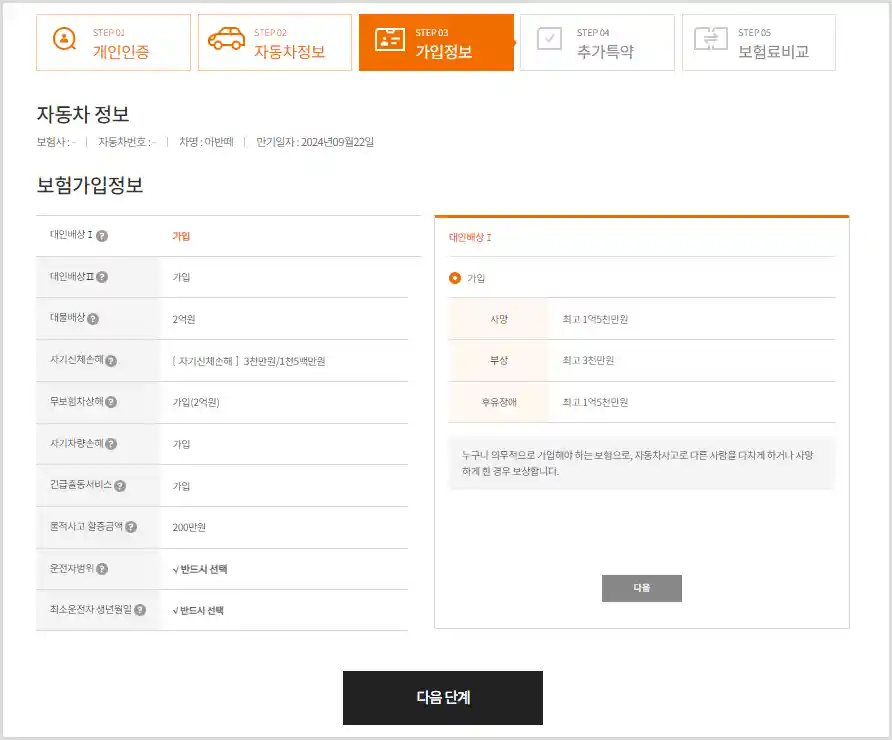Select the 대인배상II row value 가입

click(x=181, y=278)
